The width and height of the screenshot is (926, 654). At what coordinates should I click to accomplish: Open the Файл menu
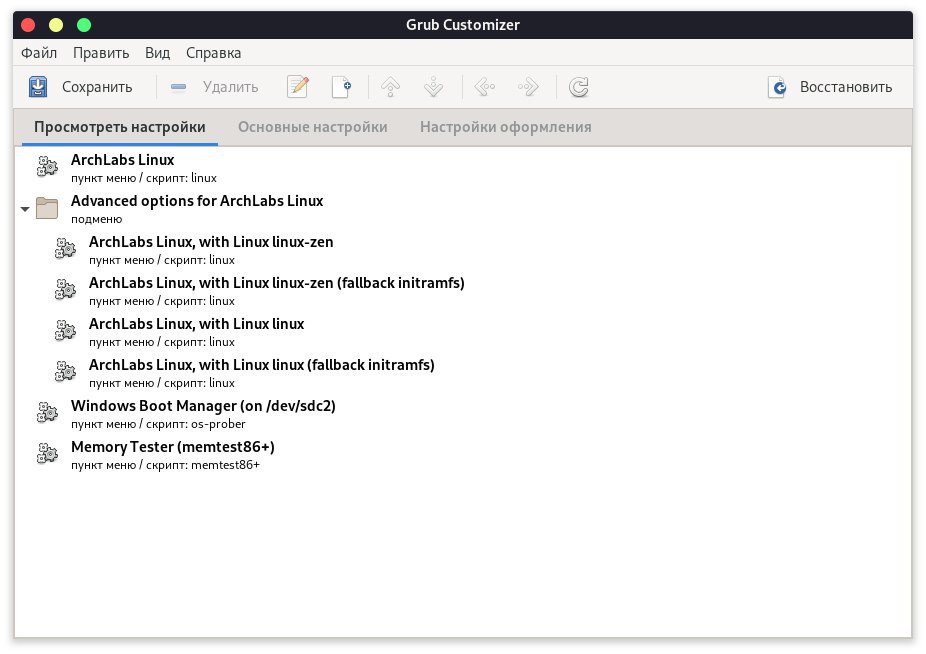click(39, 53)
